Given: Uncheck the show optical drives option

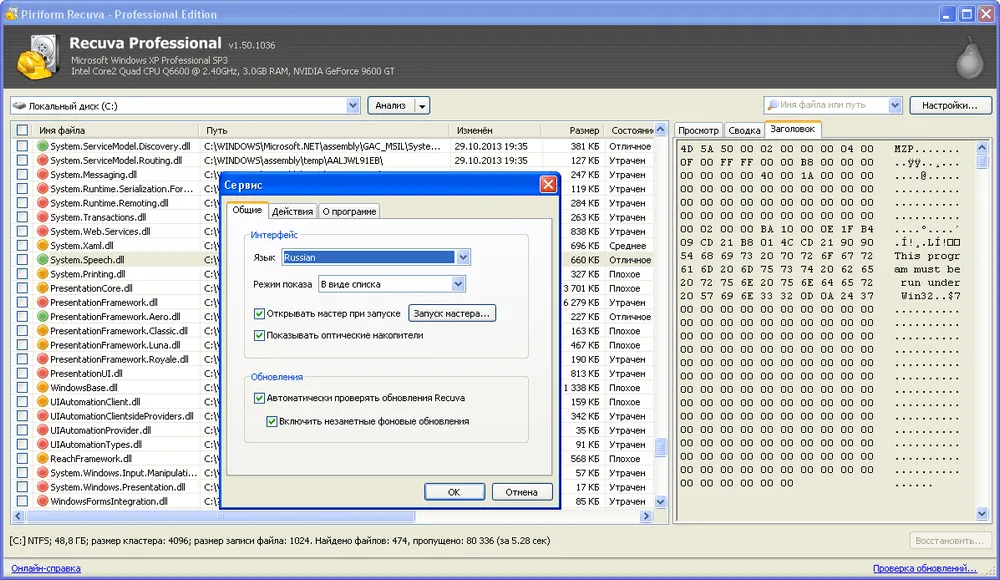Looking at the screenshot, I should pyautogui.click(x=260, y=336).
